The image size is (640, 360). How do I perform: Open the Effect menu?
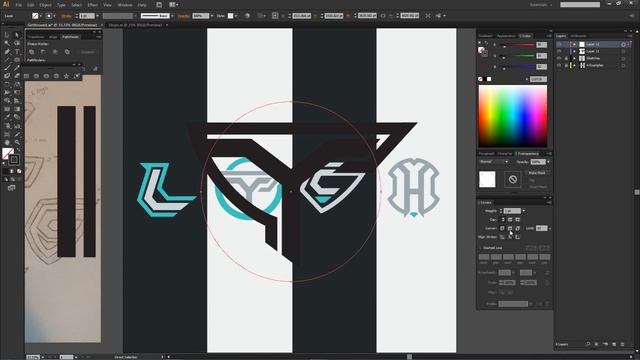coord(93,5)
